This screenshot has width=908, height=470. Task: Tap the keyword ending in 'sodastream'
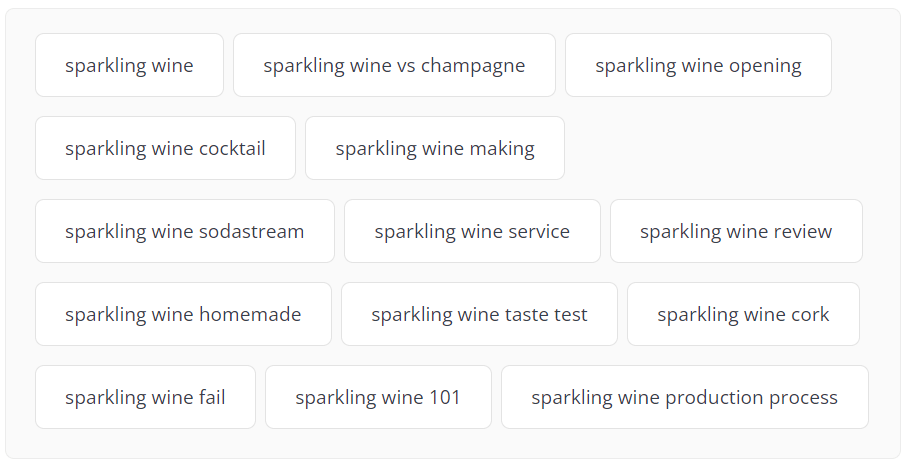(x=184, y=231)
